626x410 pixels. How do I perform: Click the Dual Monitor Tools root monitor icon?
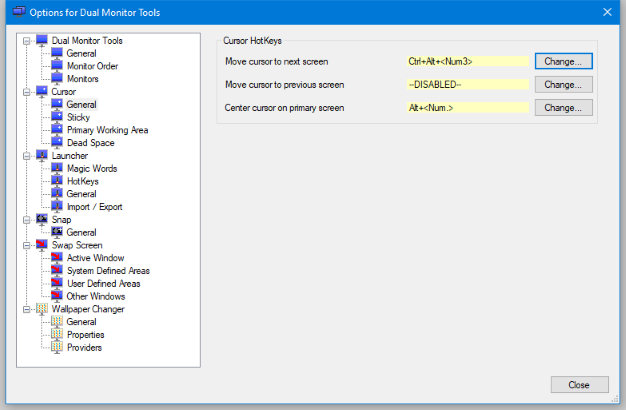click(42, 40)
